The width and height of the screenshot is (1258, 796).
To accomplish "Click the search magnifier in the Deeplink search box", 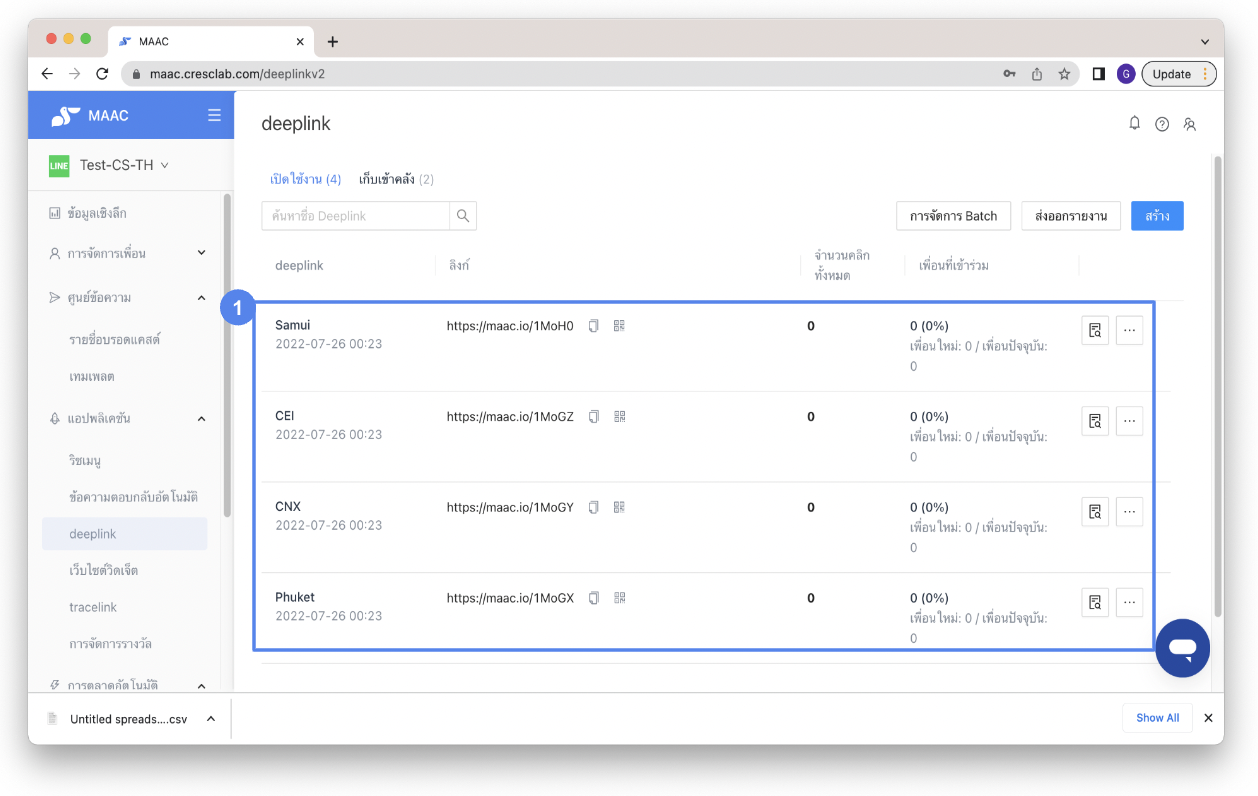I will 464,215.
